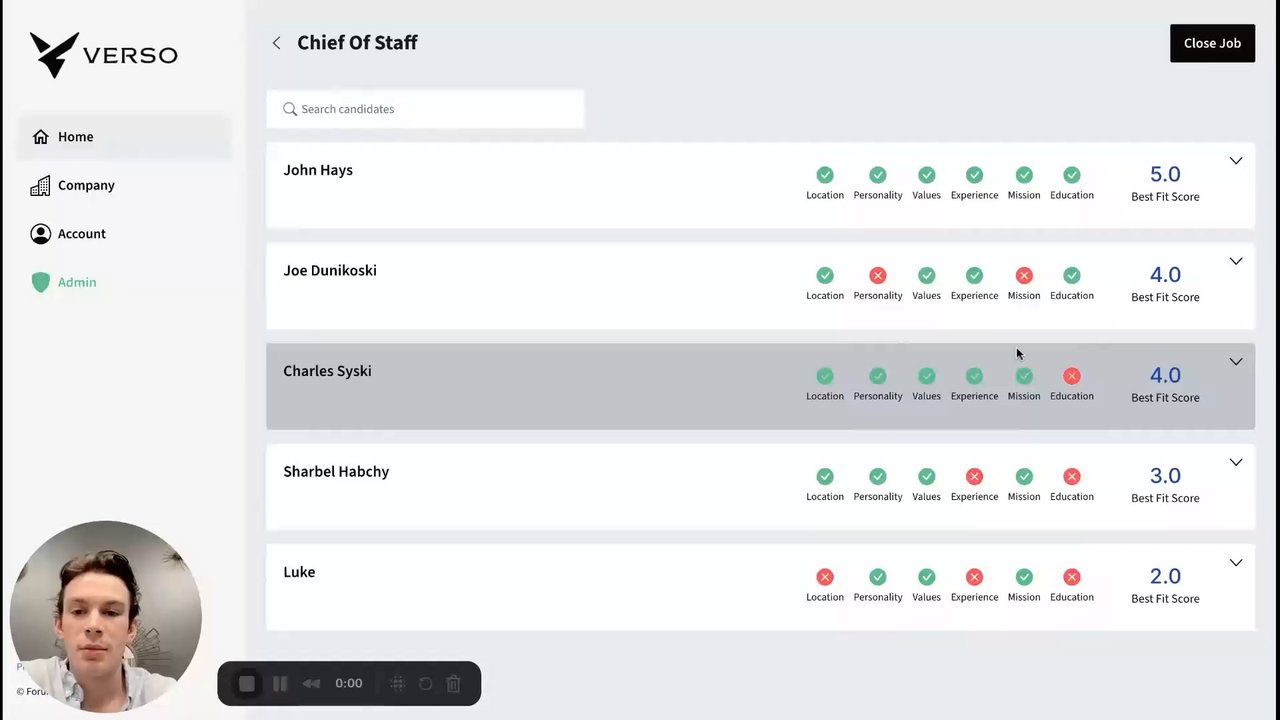Screen dimensions: 1280x720
Task: Expand Sharbel Habchy's candidate row
Action: click(1236, 463)
